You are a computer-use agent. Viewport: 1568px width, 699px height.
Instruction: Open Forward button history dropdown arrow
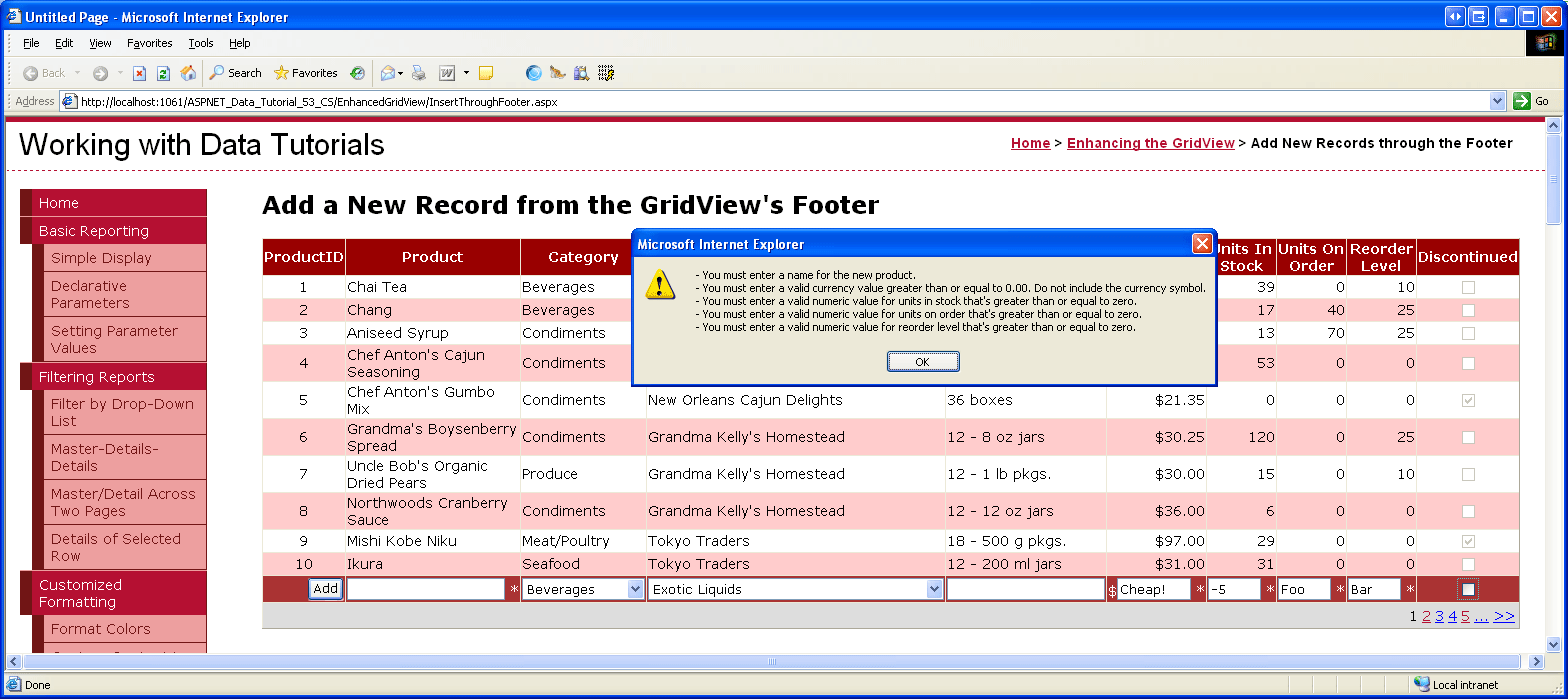click(x=120, y=73)
